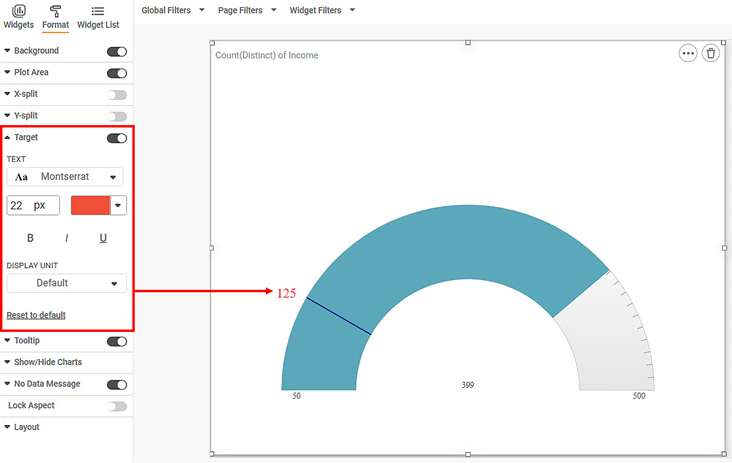Enable the X-split toggle
The image size is (732, 463).
[x=117, y=95]
